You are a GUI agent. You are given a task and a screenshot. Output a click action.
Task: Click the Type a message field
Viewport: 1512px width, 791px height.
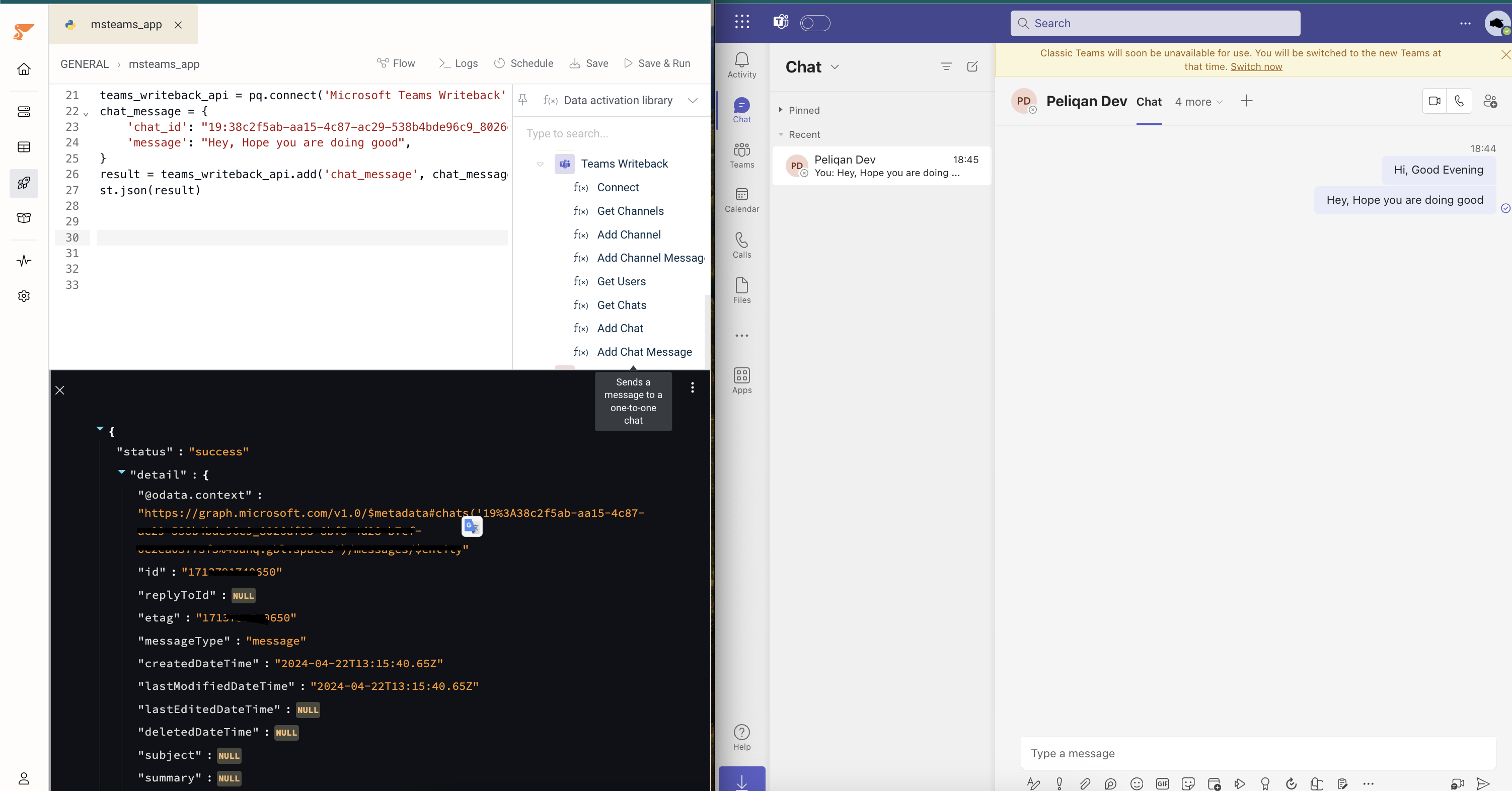tap(1258, 753)
